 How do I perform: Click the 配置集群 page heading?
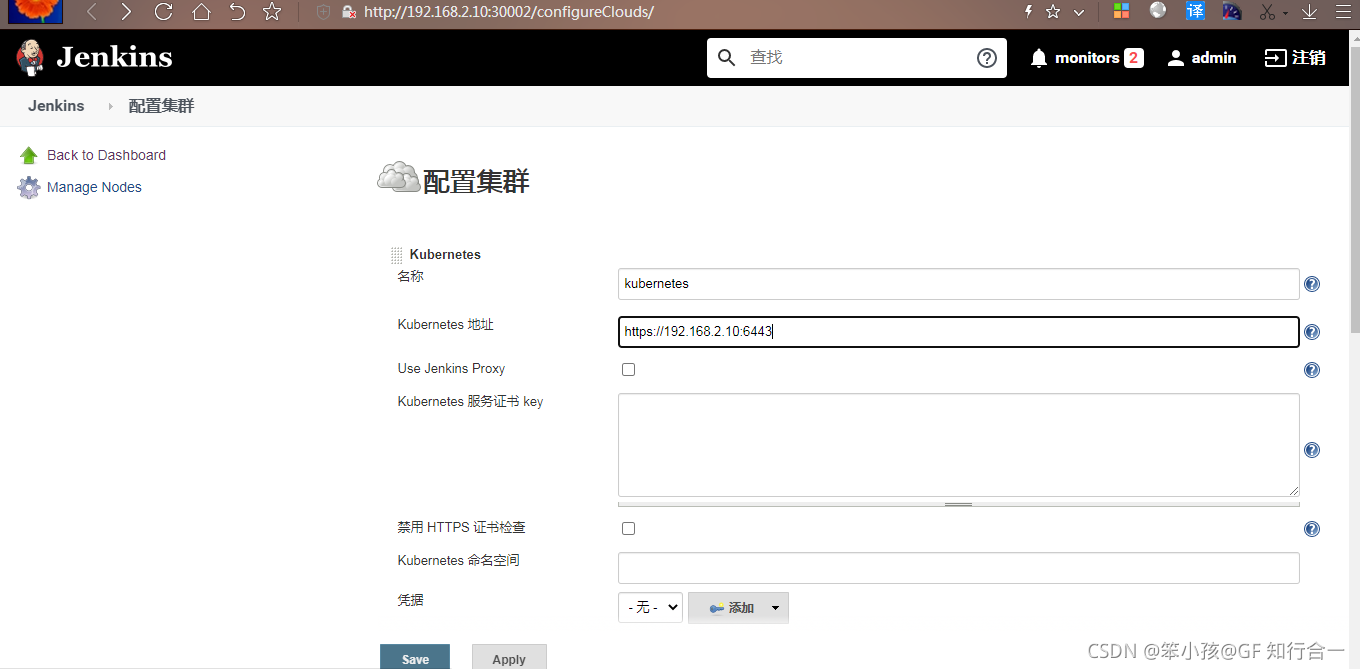476,181
